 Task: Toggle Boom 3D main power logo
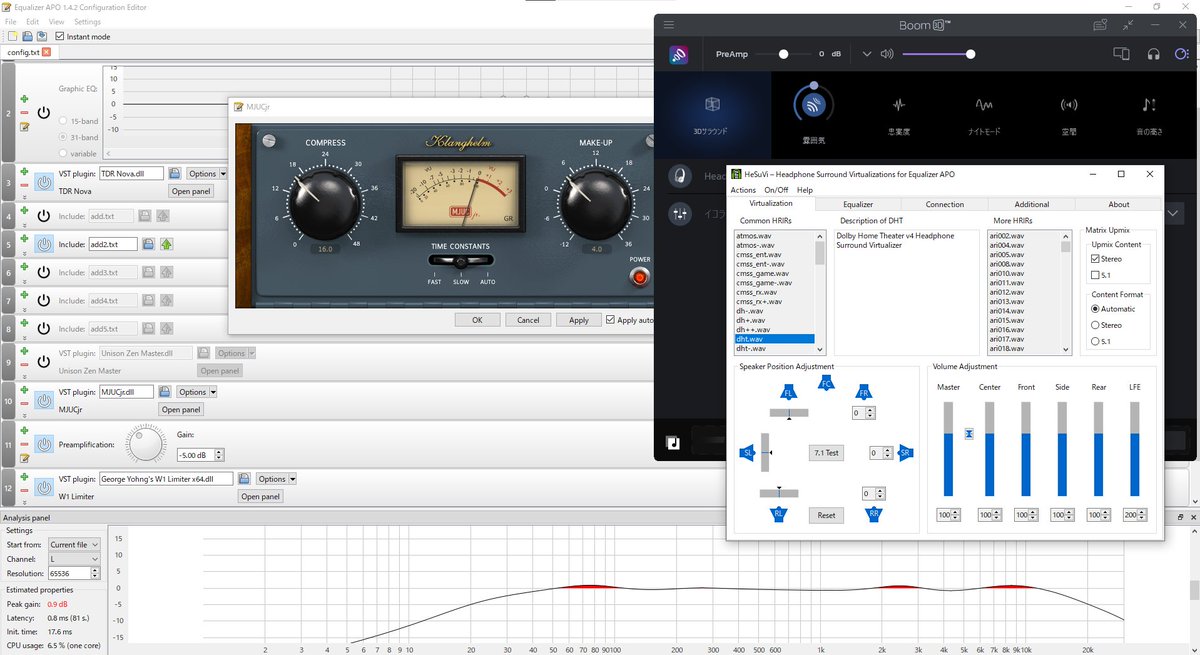coord(679,54)
